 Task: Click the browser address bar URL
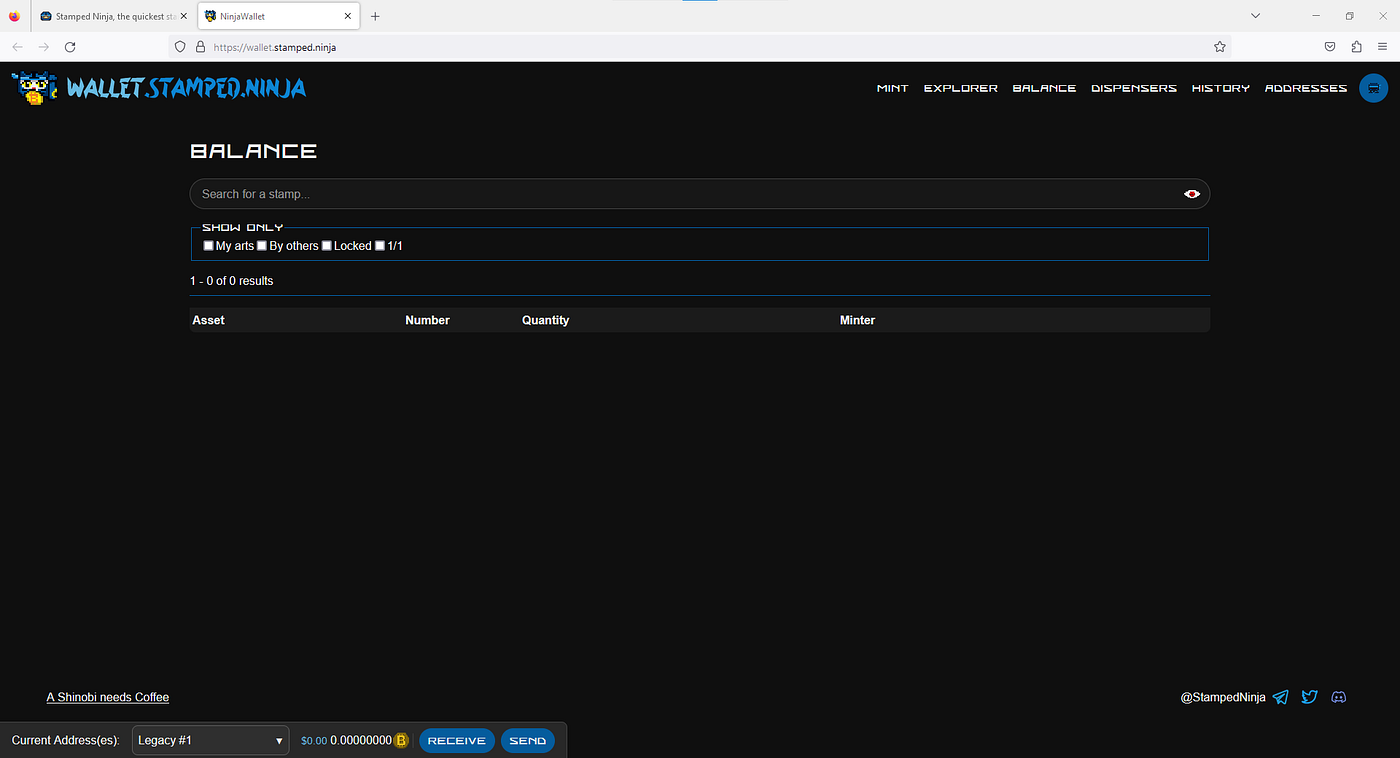(x=275, y=47)
